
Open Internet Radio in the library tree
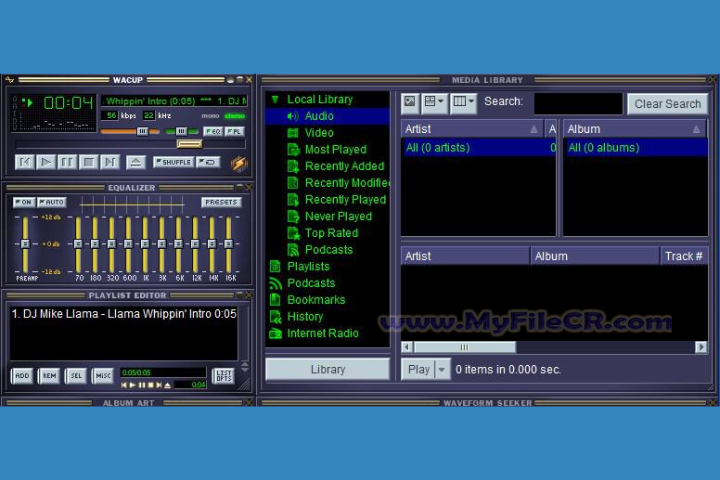(323, 333)
